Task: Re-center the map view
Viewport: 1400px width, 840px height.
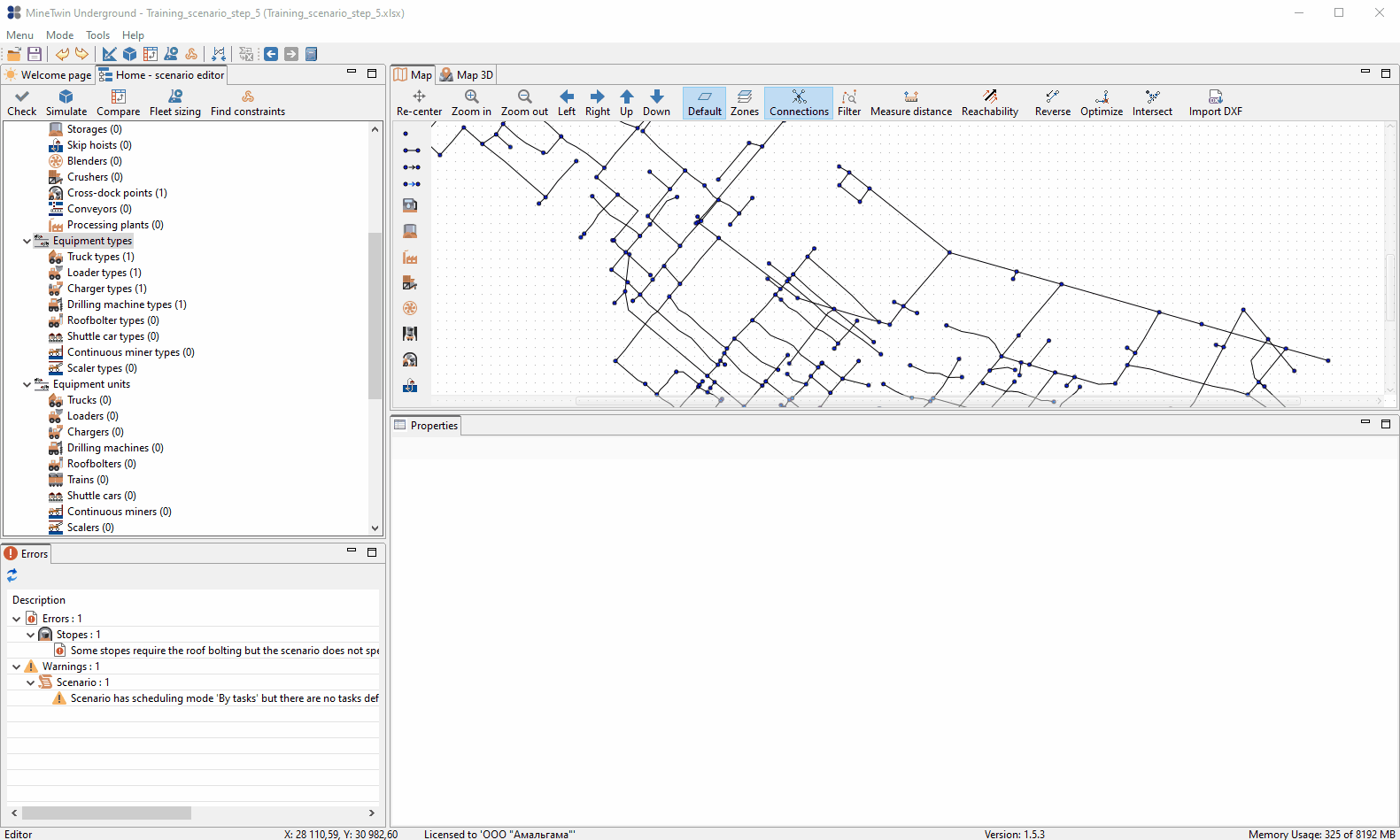Action: point(419,103)
